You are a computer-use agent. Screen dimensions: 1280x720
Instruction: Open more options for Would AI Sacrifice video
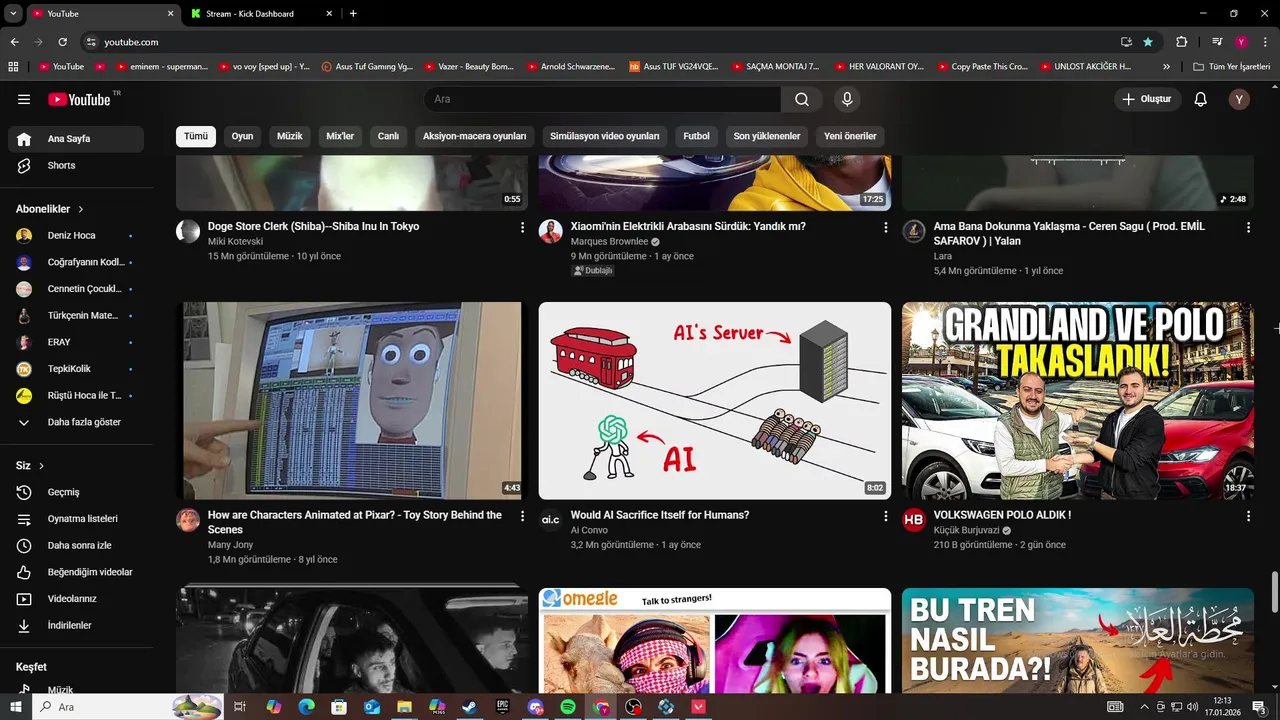point(885,516)
